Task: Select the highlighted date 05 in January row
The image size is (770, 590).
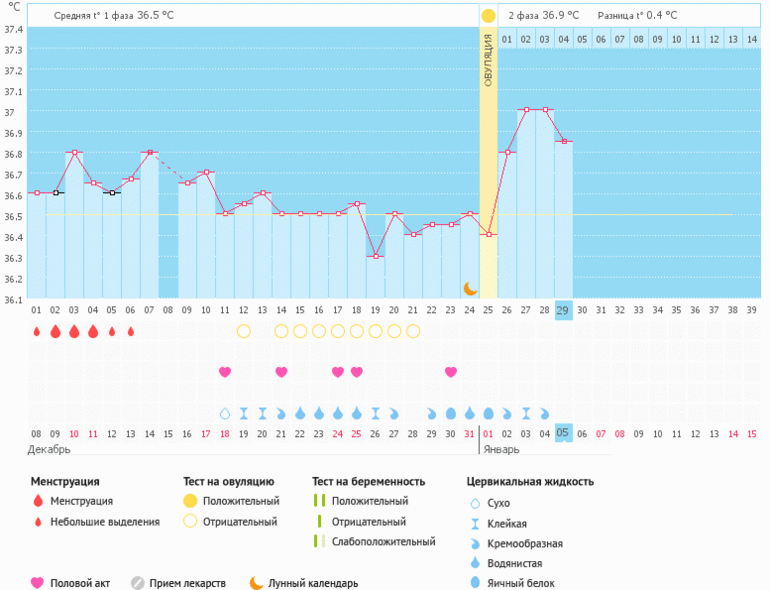Action: click(563, 433)
